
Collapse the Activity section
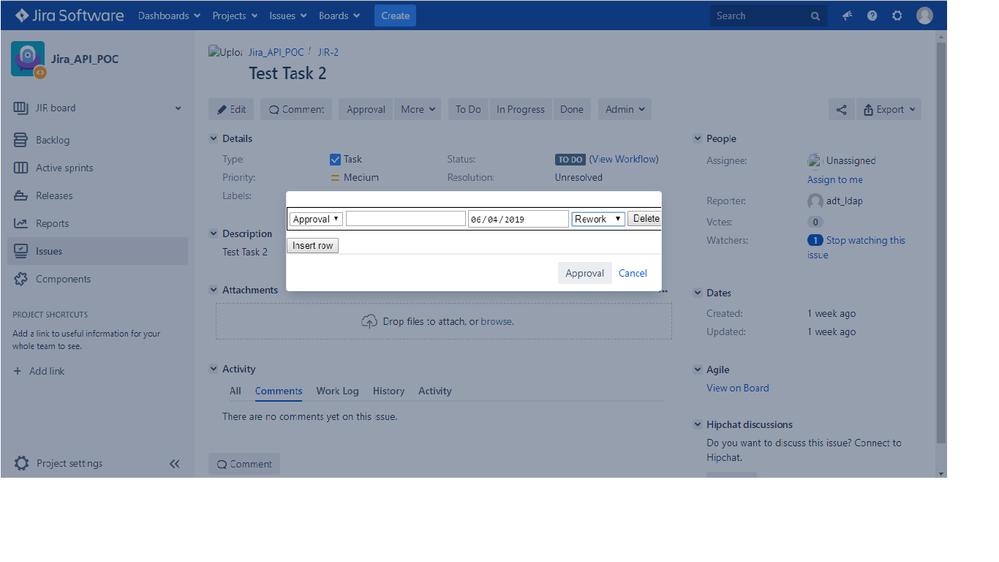pyautogui.click(x=213, y=368)
